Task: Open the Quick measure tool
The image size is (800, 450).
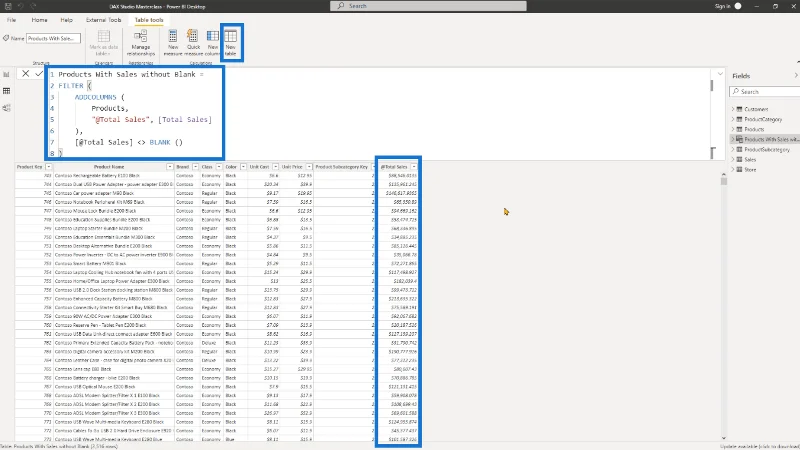Action: tap(193, 43)
